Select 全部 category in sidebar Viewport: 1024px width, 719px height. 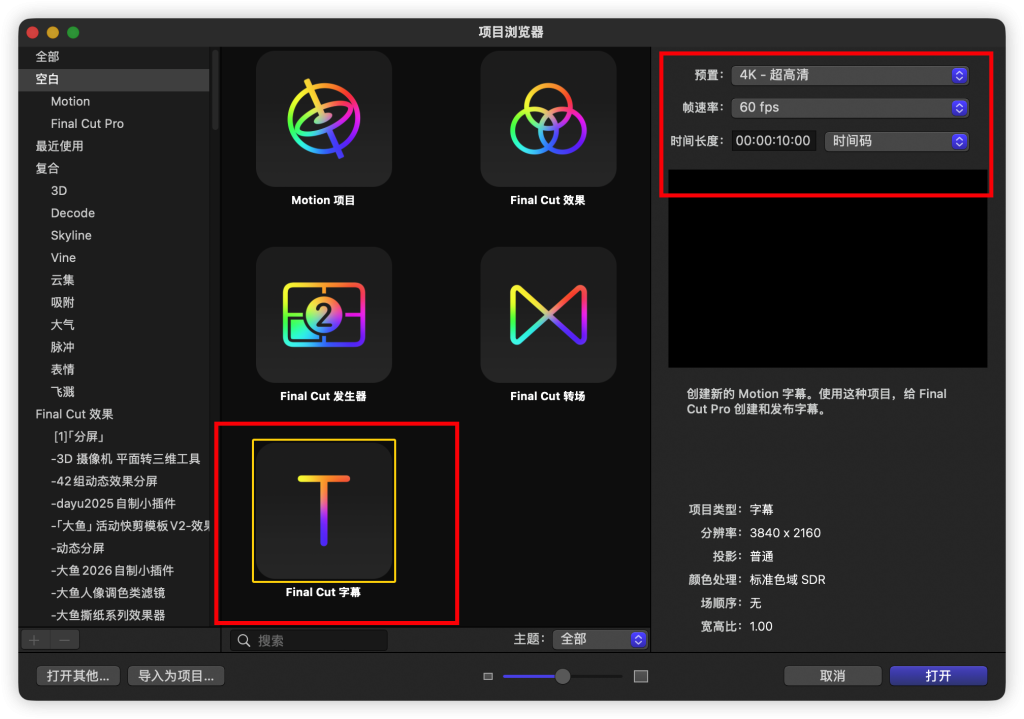pos(48,57)
